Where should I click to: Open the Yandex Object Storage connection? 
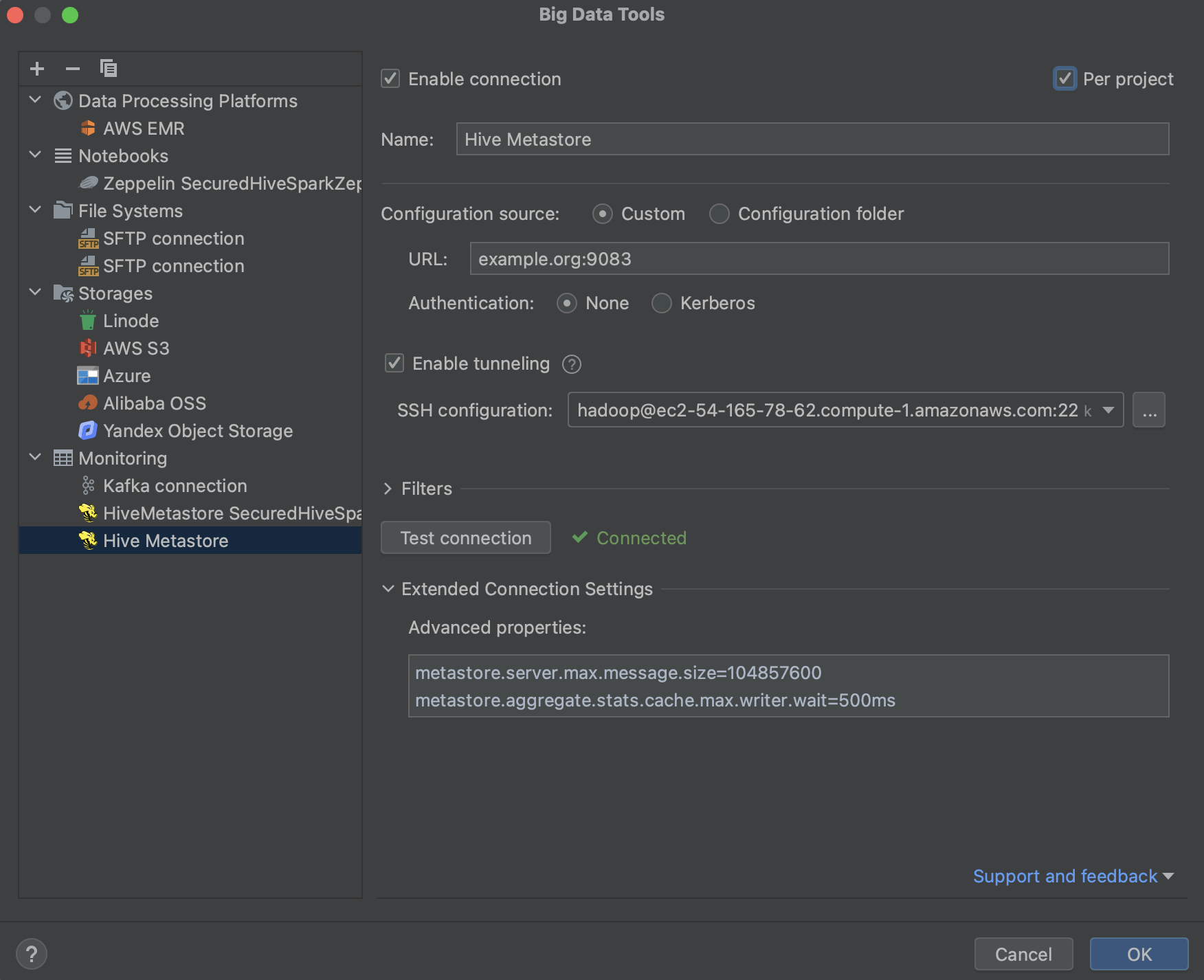(x=198, y=431)
